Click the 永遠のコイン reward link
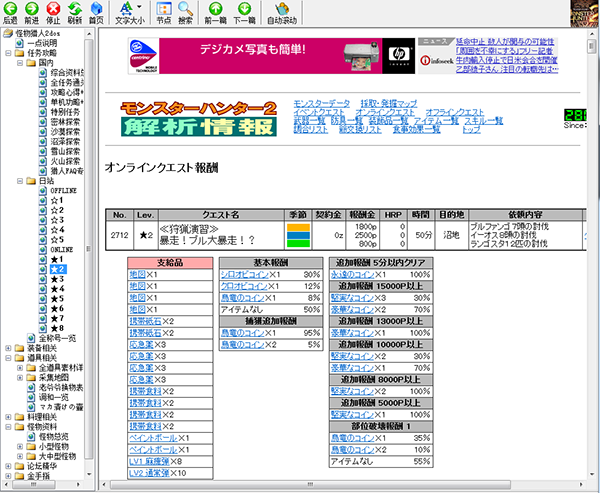Viewport: 600px width, 493px height. 352,274
